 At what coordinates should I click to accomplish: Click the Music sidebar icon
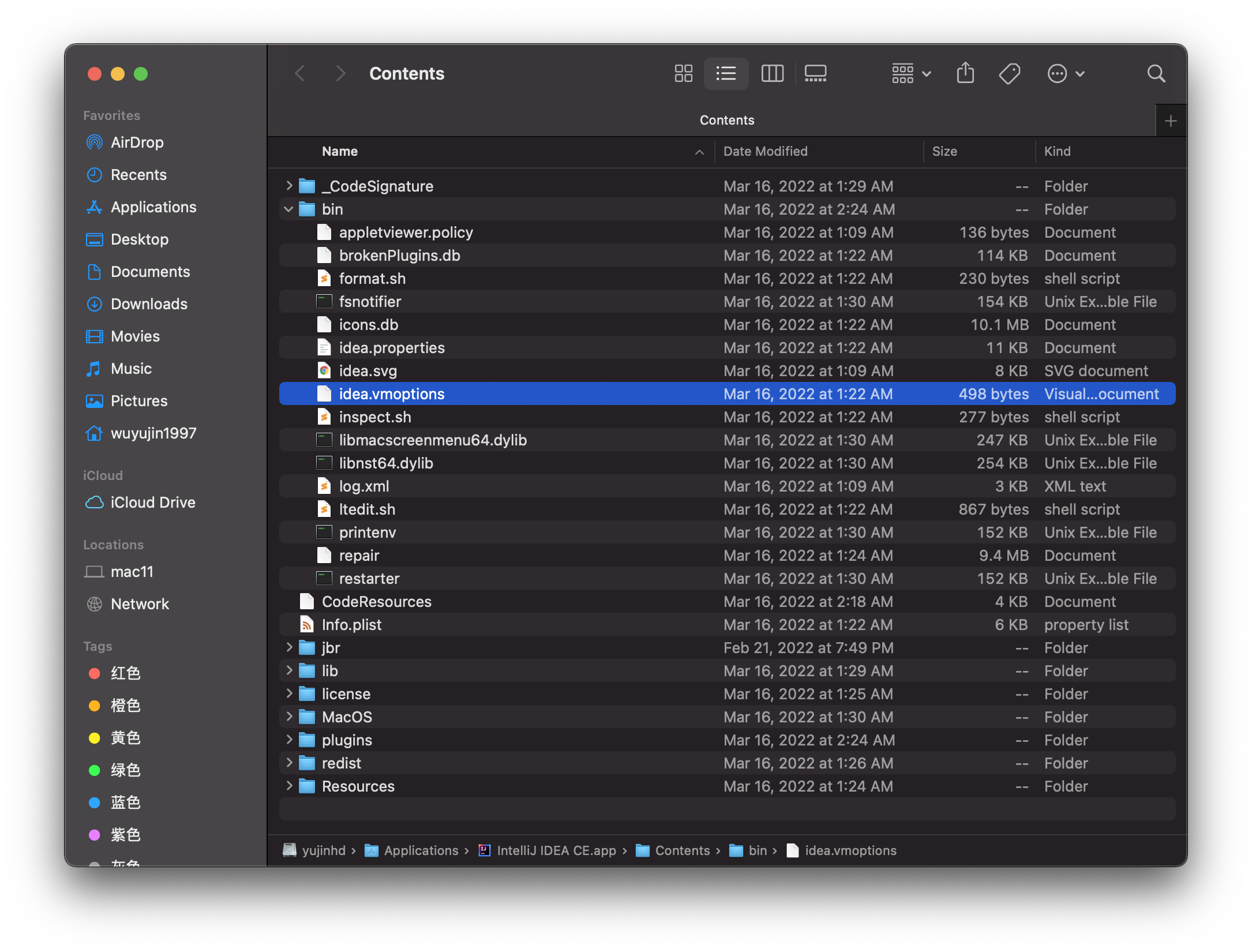pyautogui.click(x=94, y=369)
